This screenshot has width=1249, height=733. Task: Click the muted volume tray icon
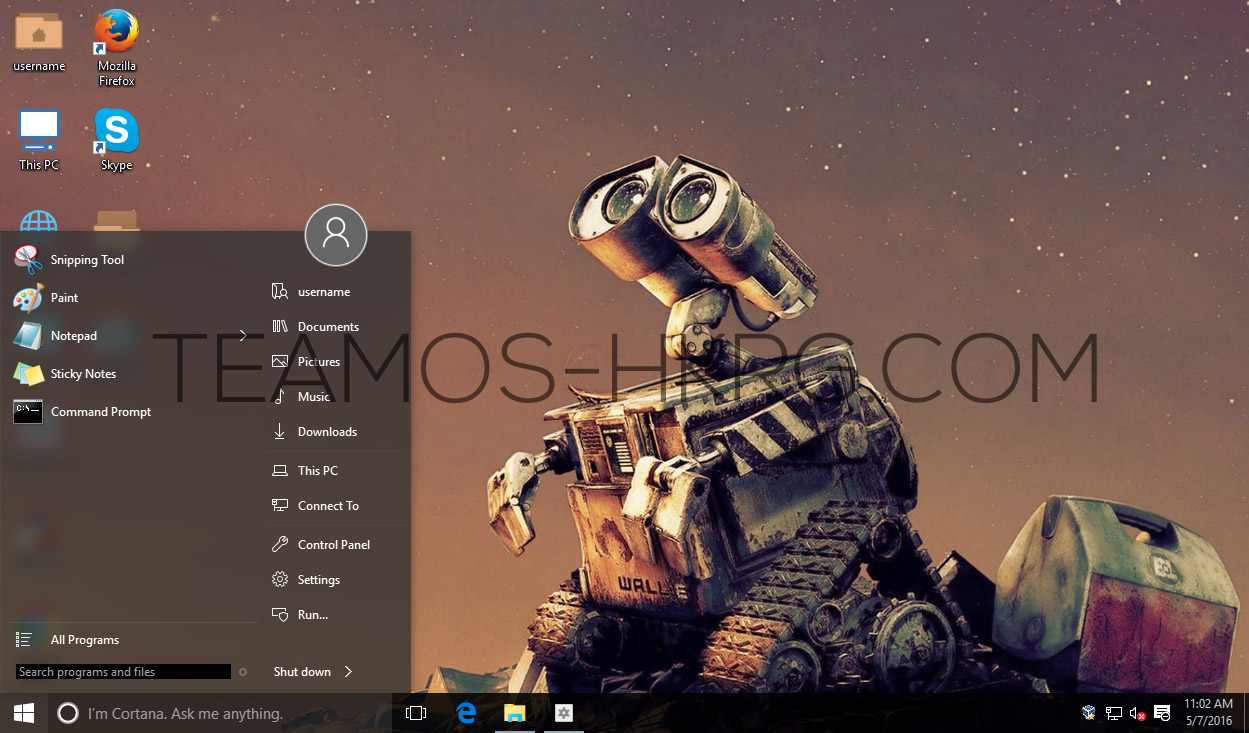(1137, 713)
